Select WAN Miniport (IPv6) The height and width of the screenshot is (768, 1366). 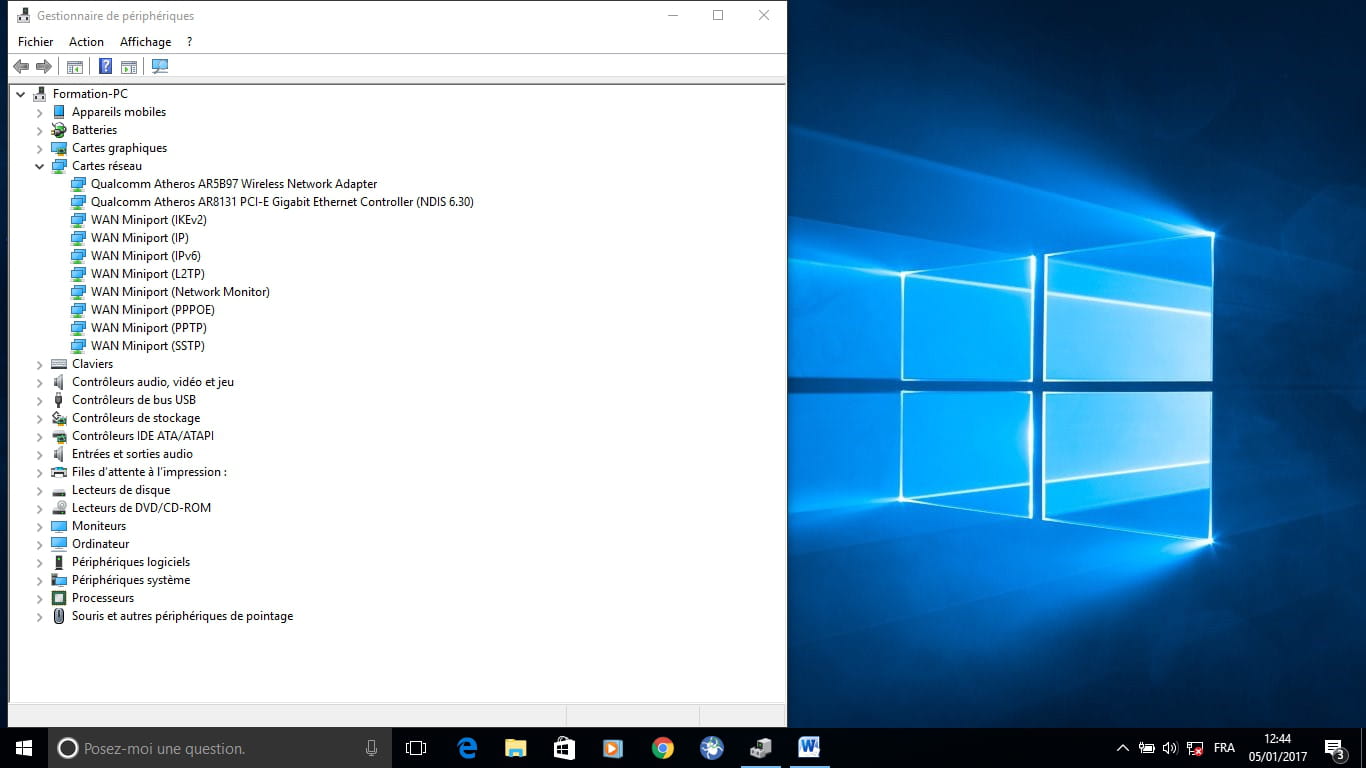click(x=146, y=256)
